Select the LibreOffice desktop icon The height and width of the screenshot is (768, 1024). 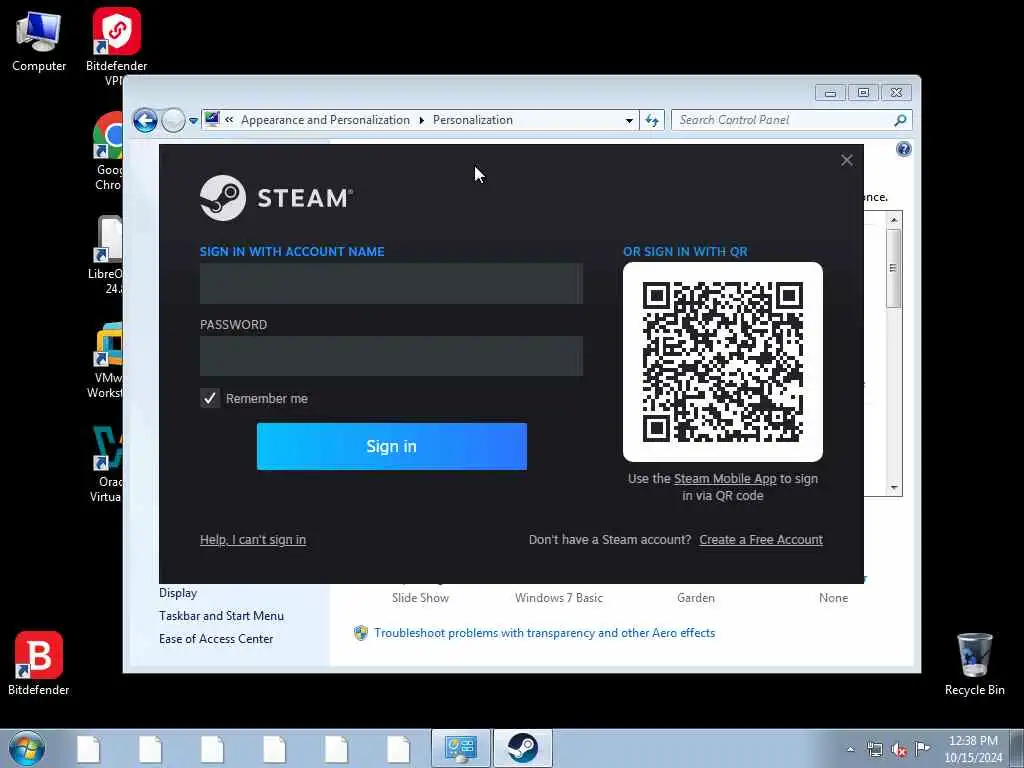click(108, 255)
